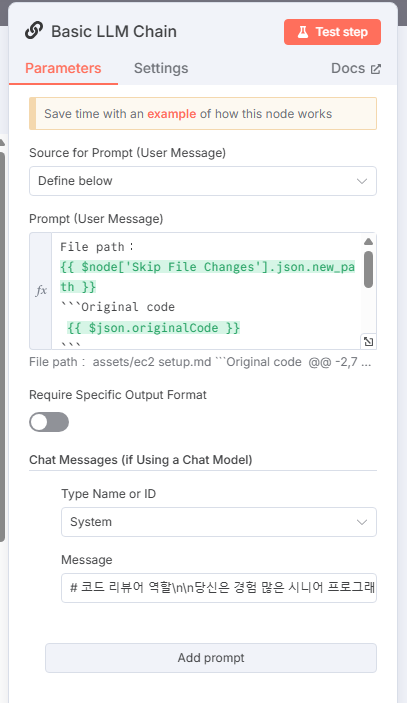The height and width of the screenshot is (703, 407).
Task: Open the Source for Prompt dropdown
Action: click(203, 181)
